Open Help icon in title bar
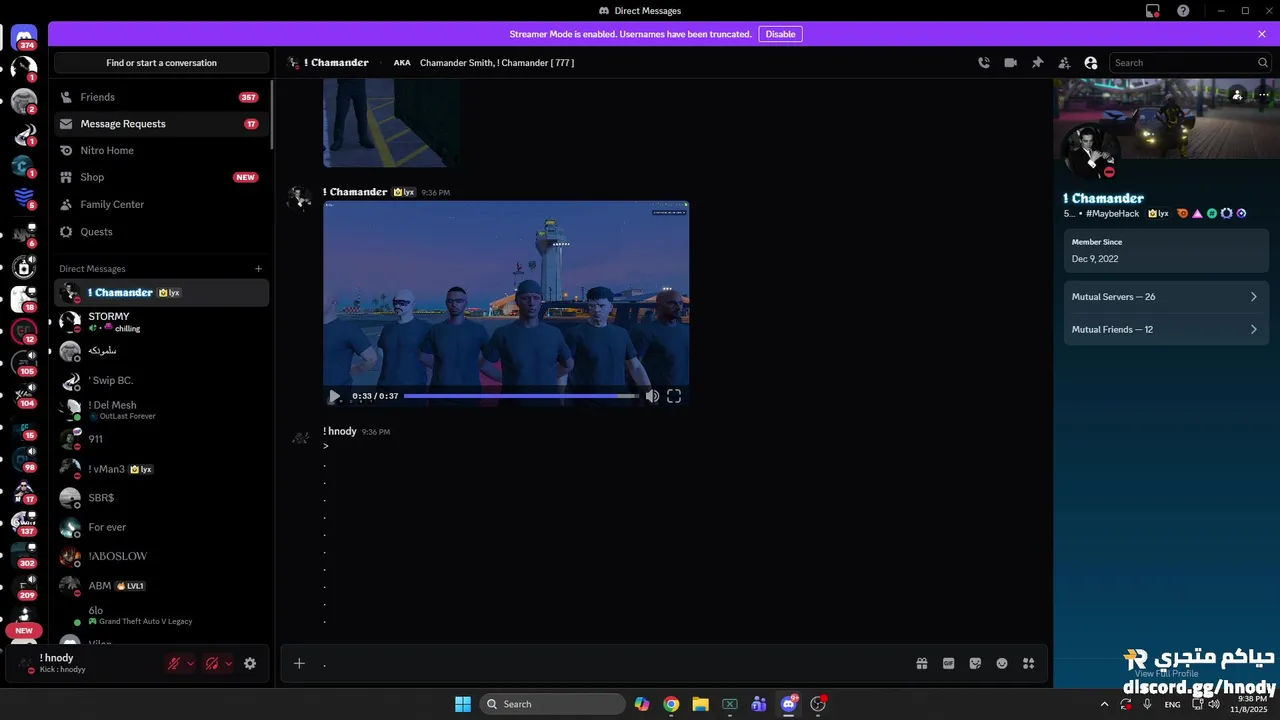 coord(1183,11)
